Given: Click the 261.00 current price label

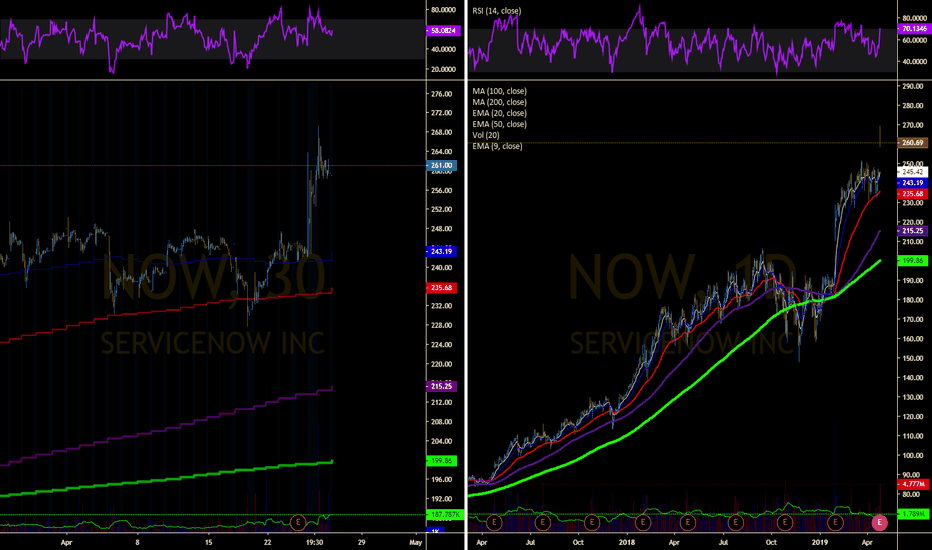Looking at the screenshot, I should coord(442,165).
